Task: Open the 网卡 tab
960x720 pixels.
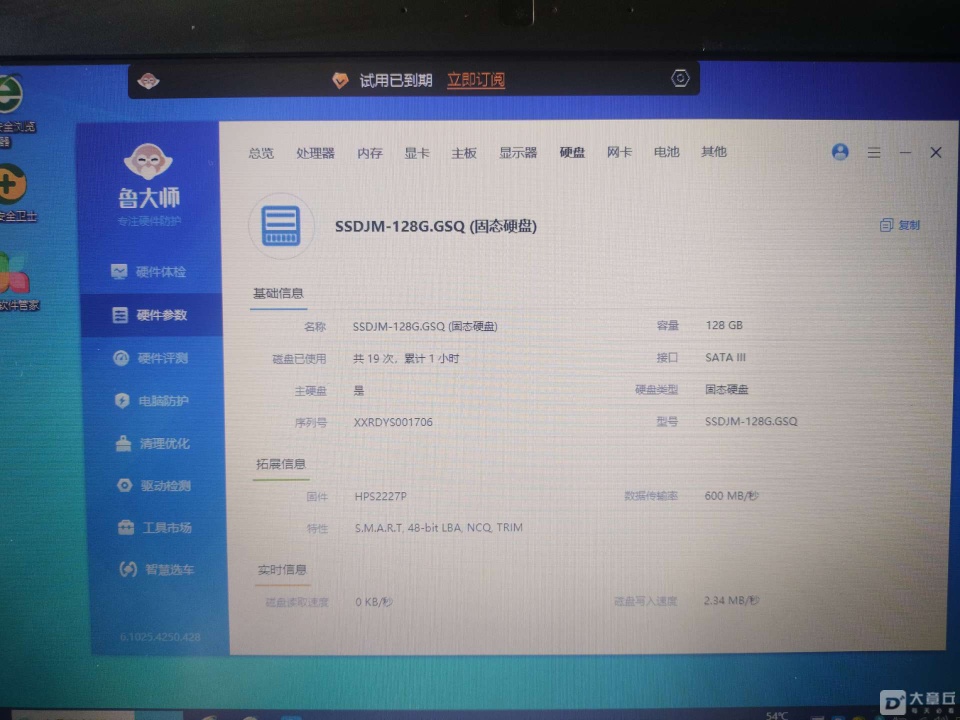Action: click(x=619, y=152)
